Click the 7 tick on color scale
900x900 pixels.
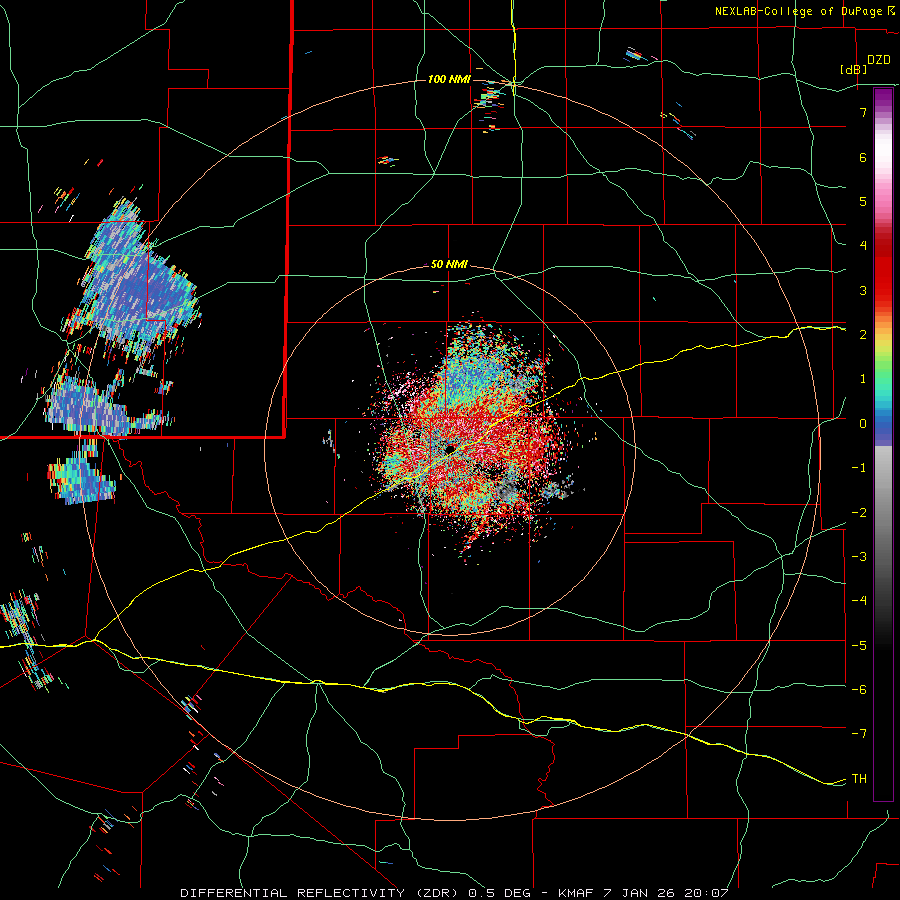[x=863, y=112]
